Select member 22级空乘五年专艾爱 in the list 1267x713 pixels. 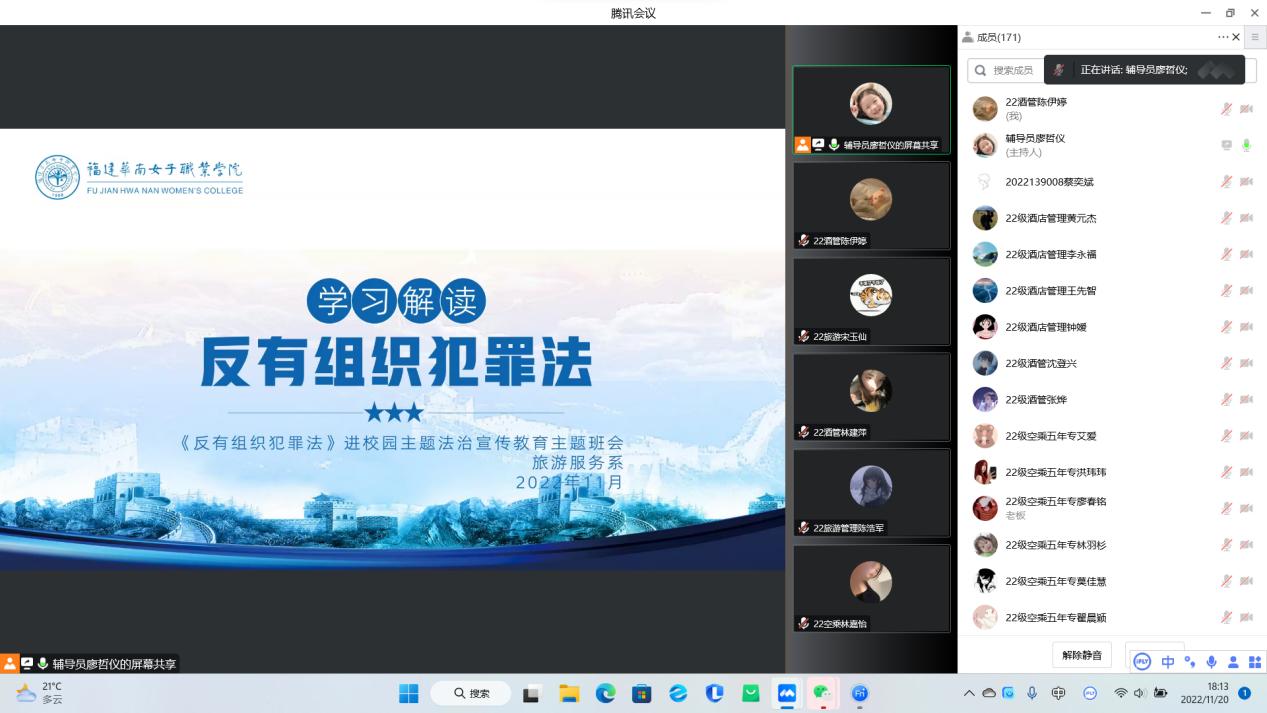pyautogui.click(x=1050, y=436)
